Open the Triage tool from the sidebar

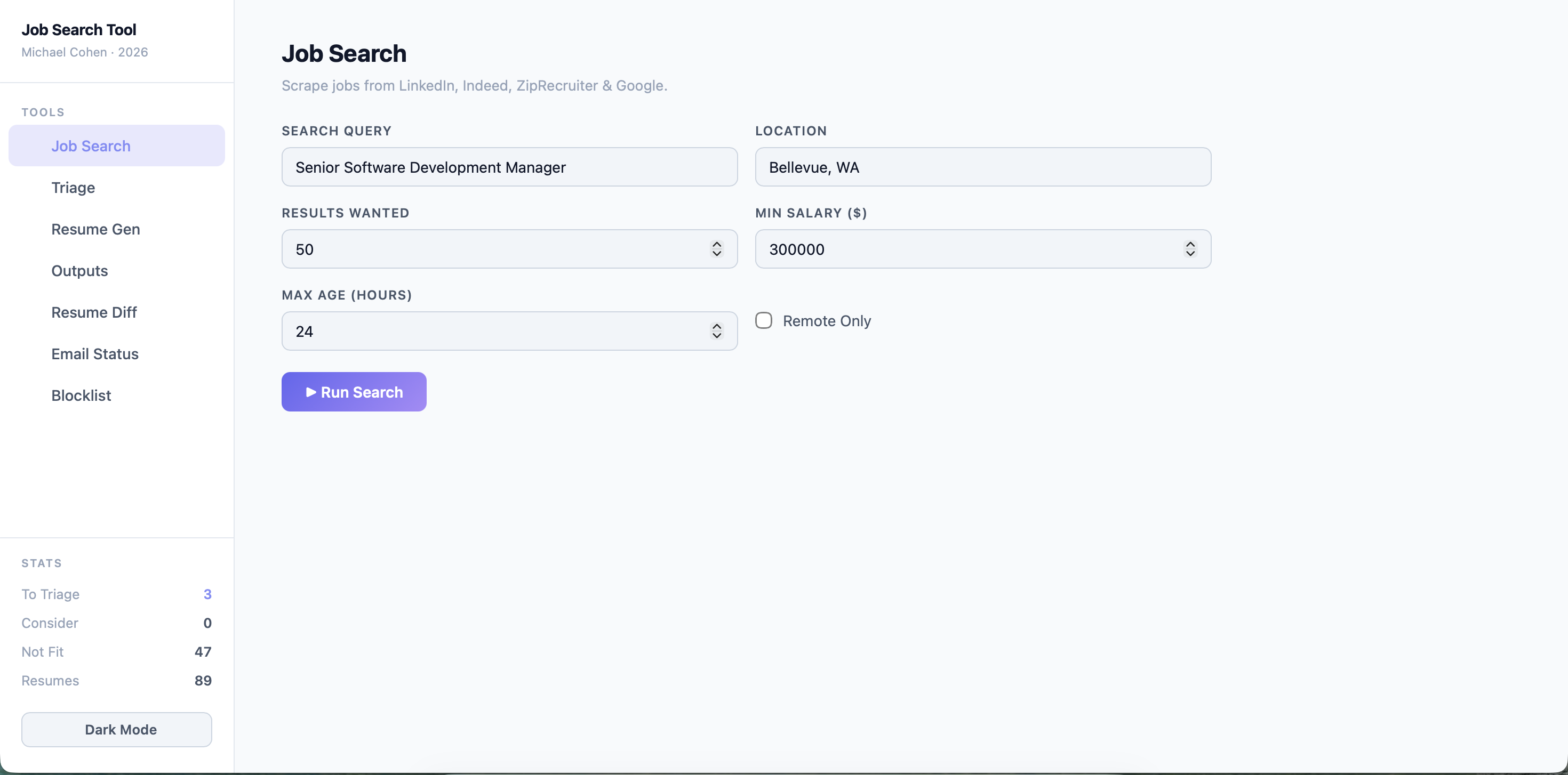73,188
